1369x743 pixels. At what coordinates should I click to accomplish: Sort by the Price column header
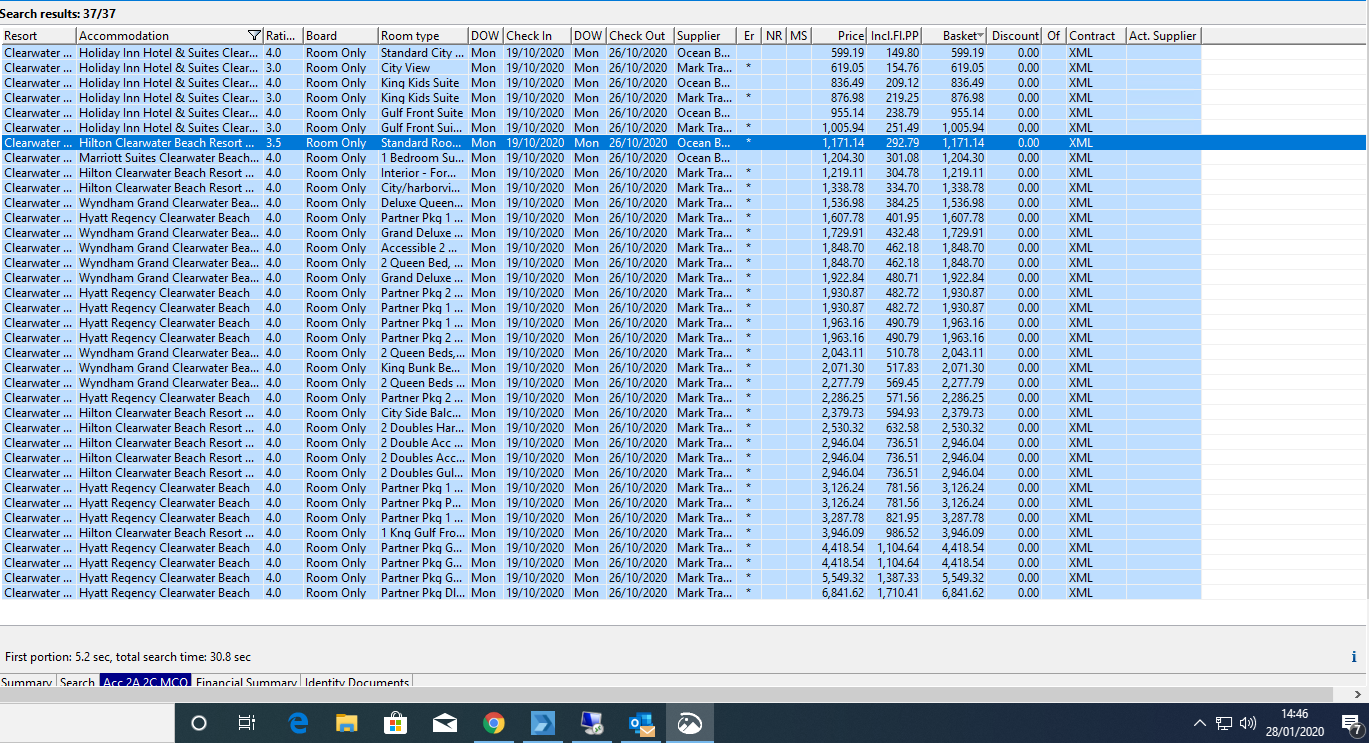(x=838, y=36)
